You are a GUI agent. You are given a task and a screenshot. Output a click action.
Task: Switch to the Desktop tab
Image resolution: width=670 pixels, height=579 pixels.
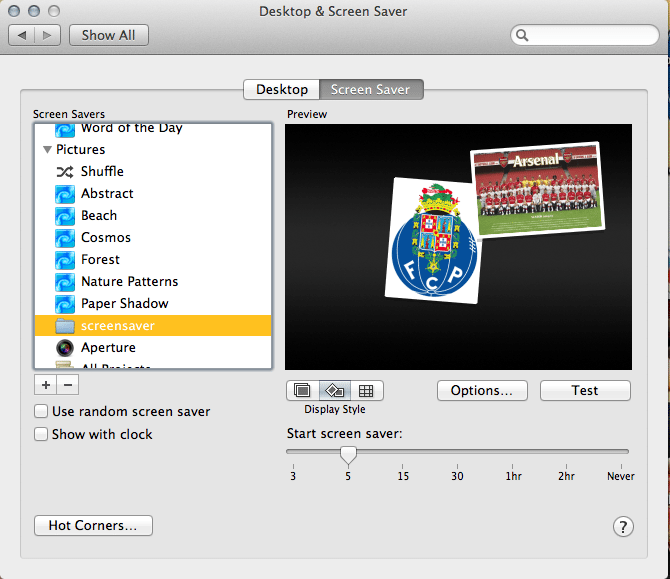(282, 89)
